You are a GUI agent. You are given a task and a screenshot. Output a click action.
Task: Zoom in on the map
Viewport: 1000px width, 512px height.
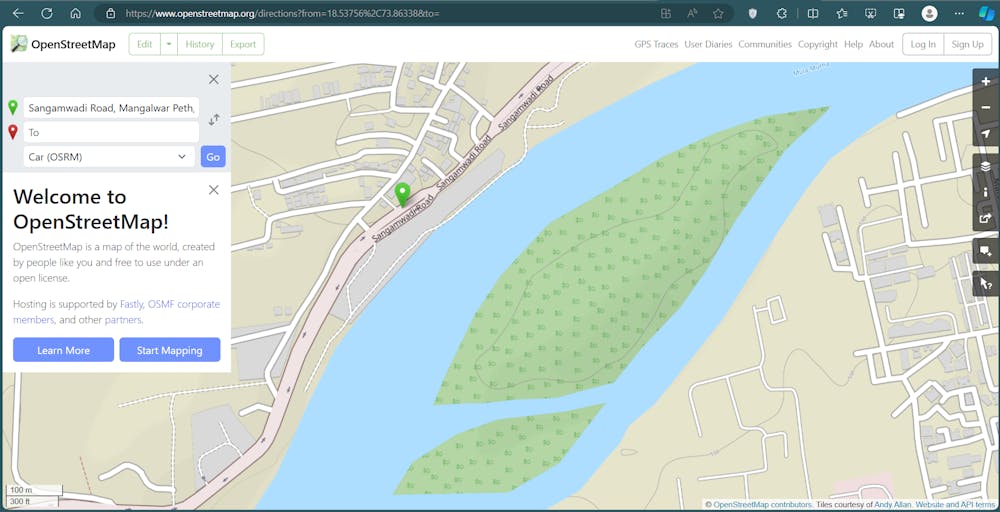click(x=986, y=82)
